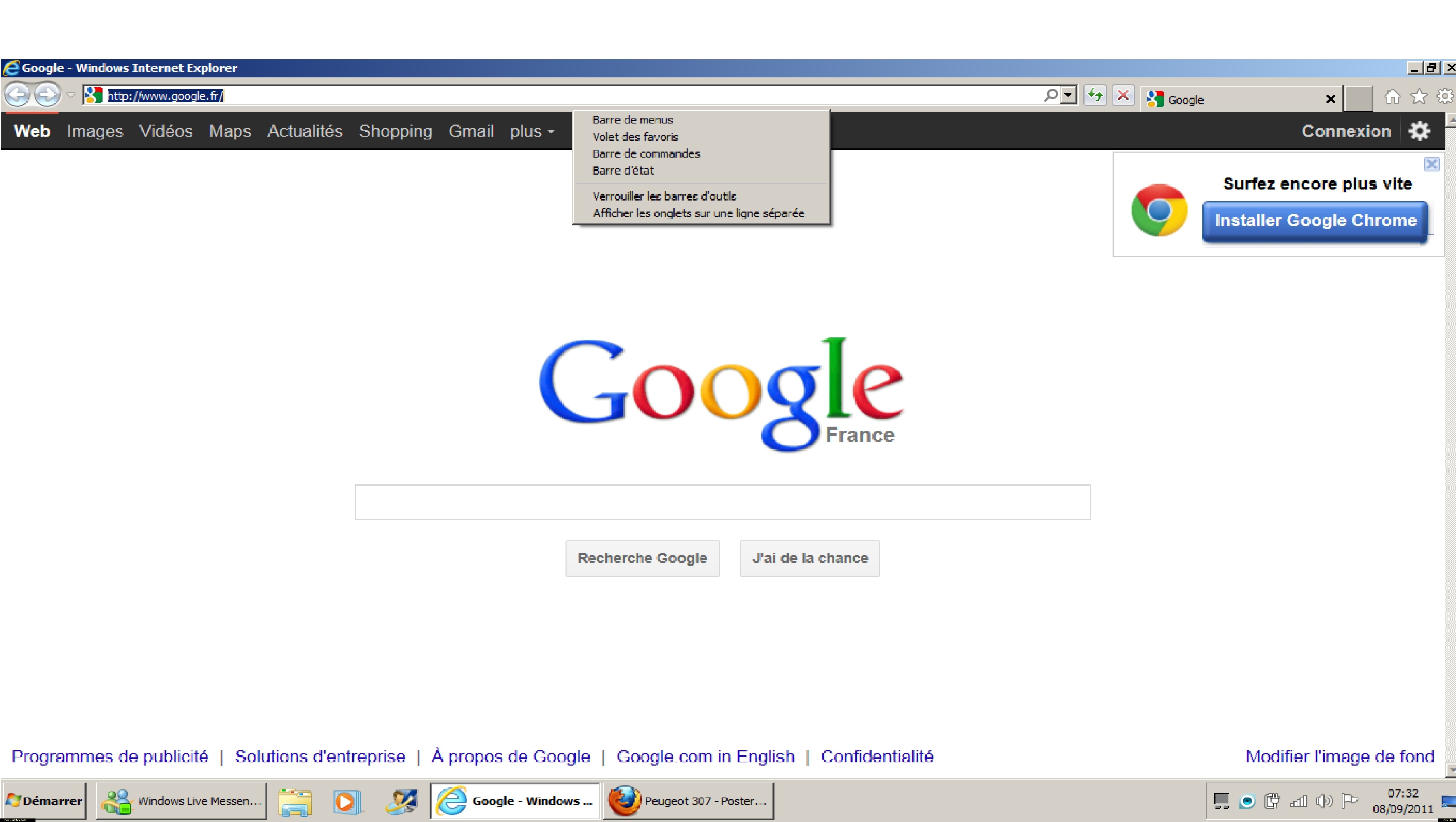This screenshot has height=822, width=1456.
Task: Open Google.com in English link
Action: click(705, 756)
